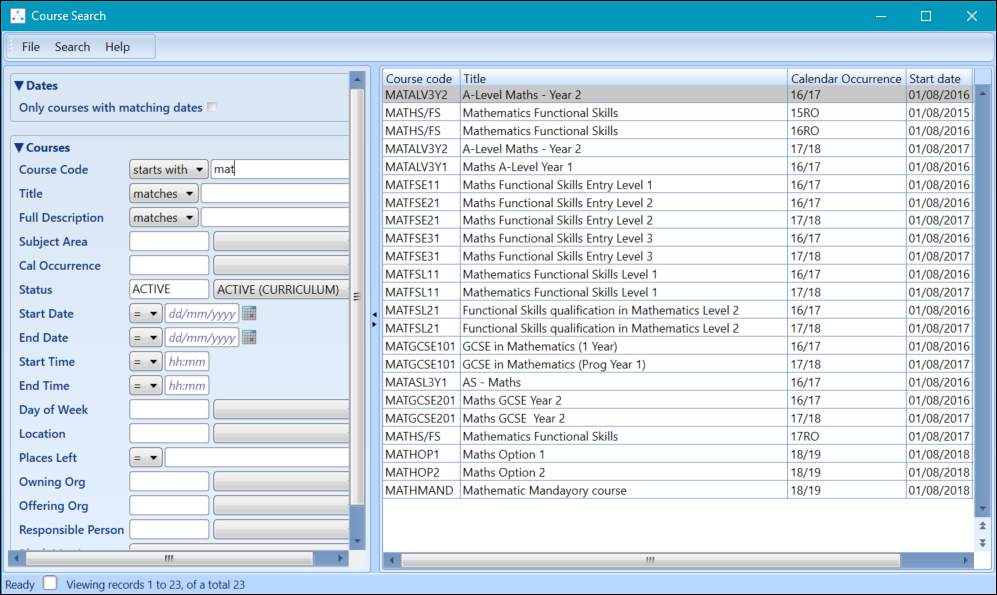Image resolution: width=997 pixels, height=595 pixels.
Task: Open the File menu
Action: point(30,47)
